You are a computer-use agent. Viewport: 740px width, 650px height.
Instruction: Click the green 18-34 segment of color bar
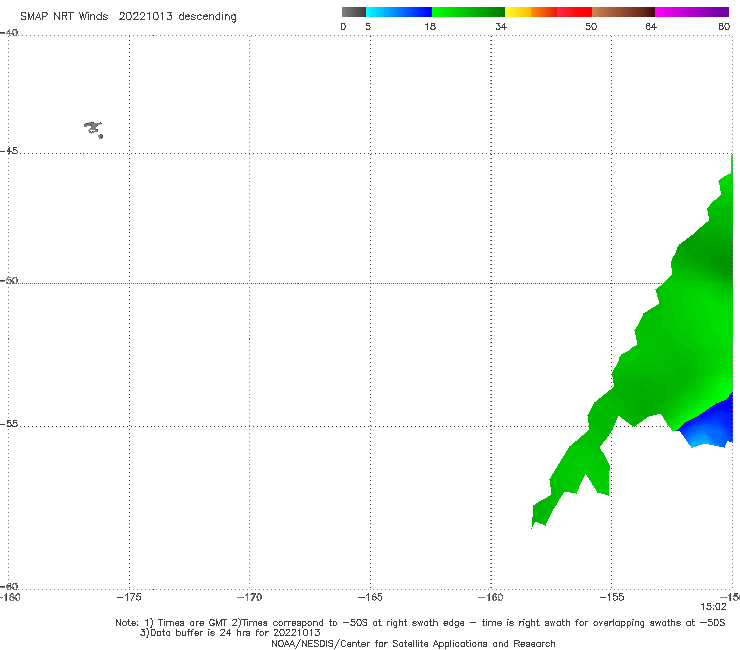tap(468, 12)
